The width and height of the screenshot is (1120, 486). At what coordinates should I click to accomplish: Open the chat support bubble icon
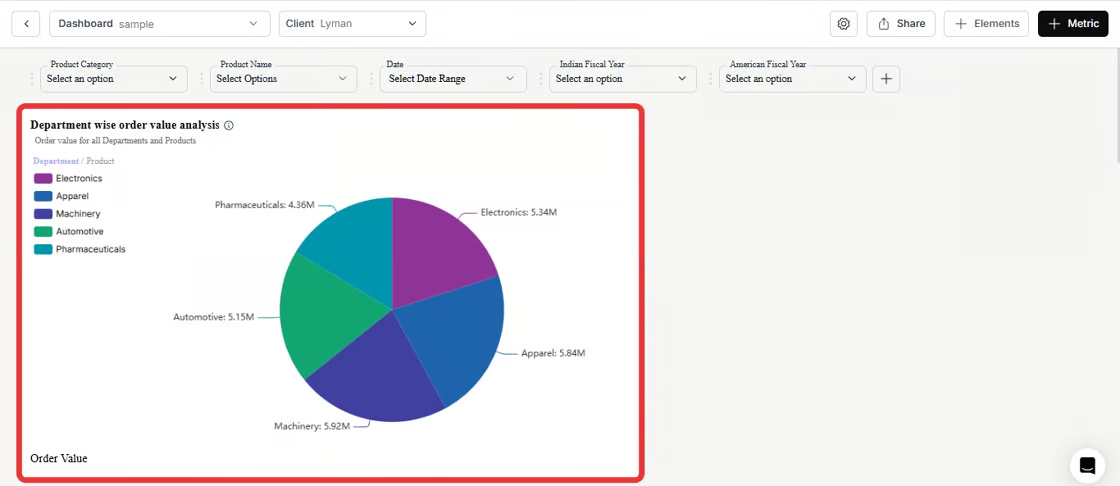tap(1087, 465)
